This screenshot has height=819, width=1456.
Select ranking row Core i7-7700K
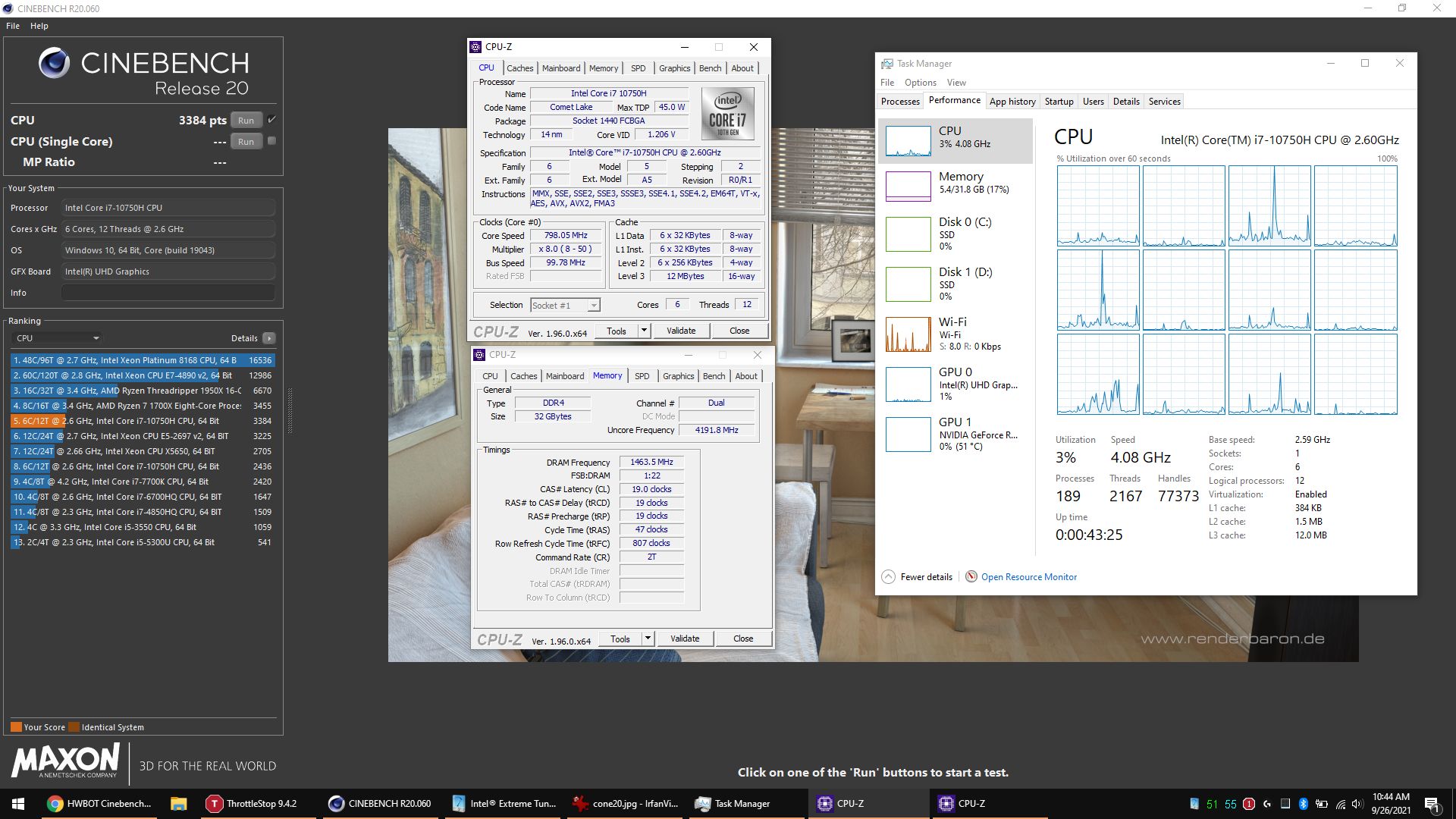click(x=143, y=482)
